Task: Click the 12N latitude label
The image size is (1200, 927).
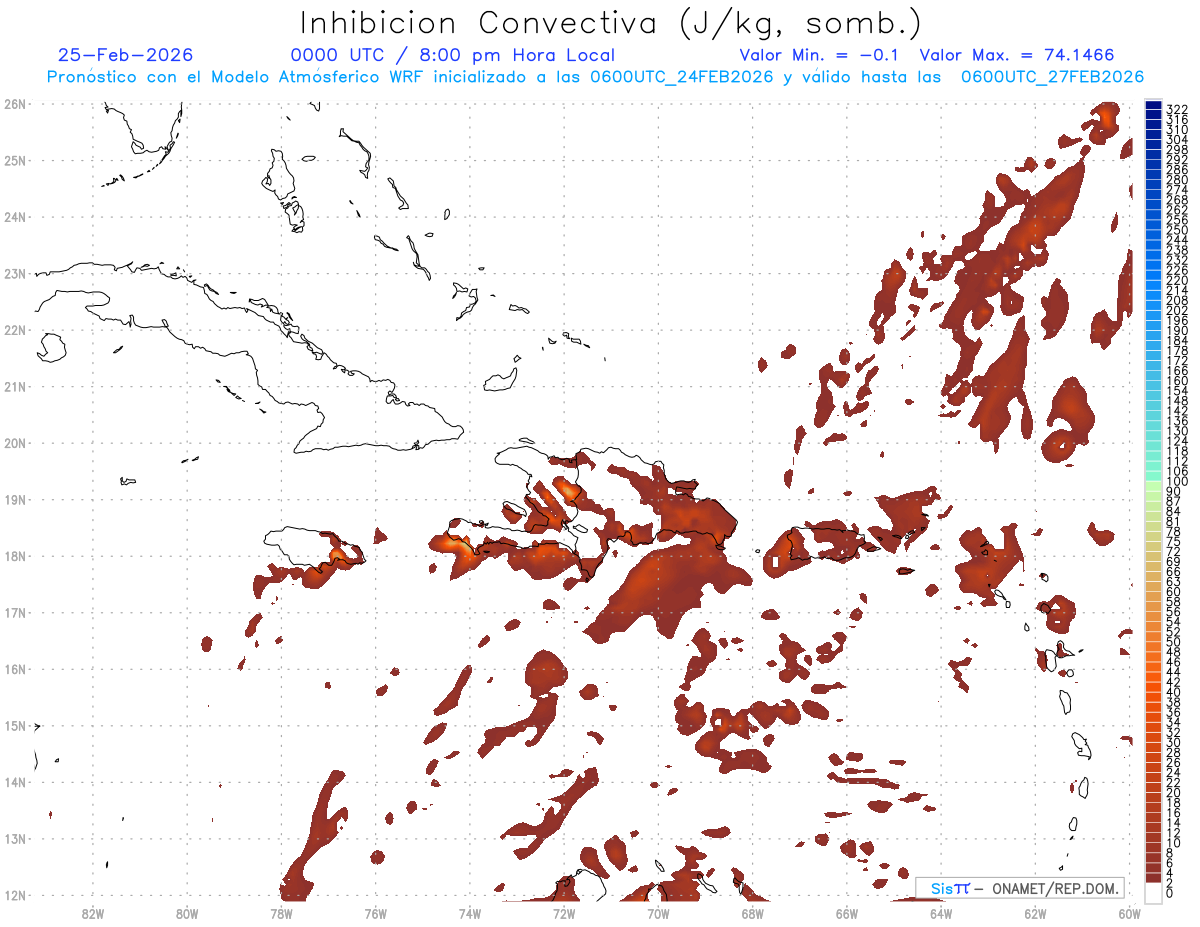Action: coord(15,895)
